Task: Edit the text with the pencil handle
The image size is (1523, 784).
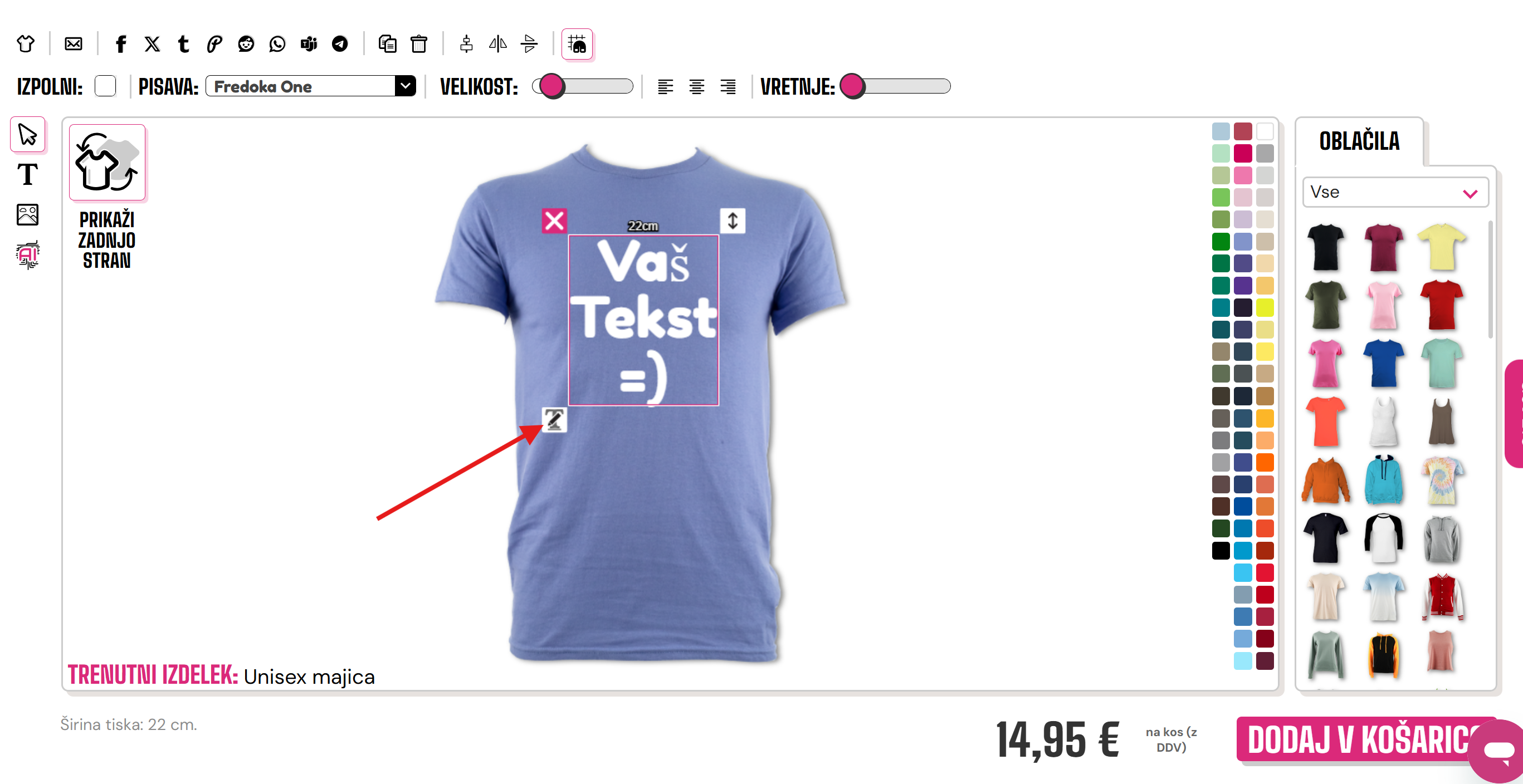Action: (554, 419)
